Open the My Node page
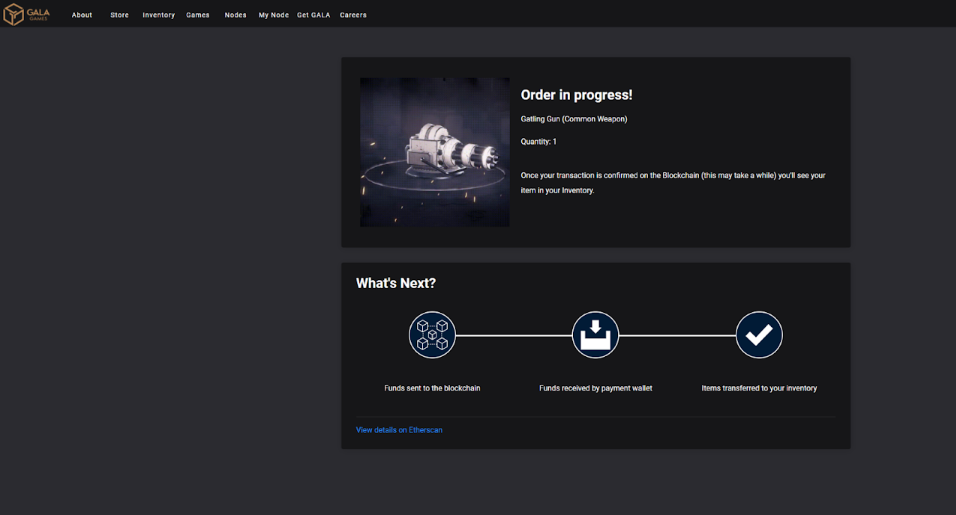Screen dimensions: 956x515 tap(274, 15)
